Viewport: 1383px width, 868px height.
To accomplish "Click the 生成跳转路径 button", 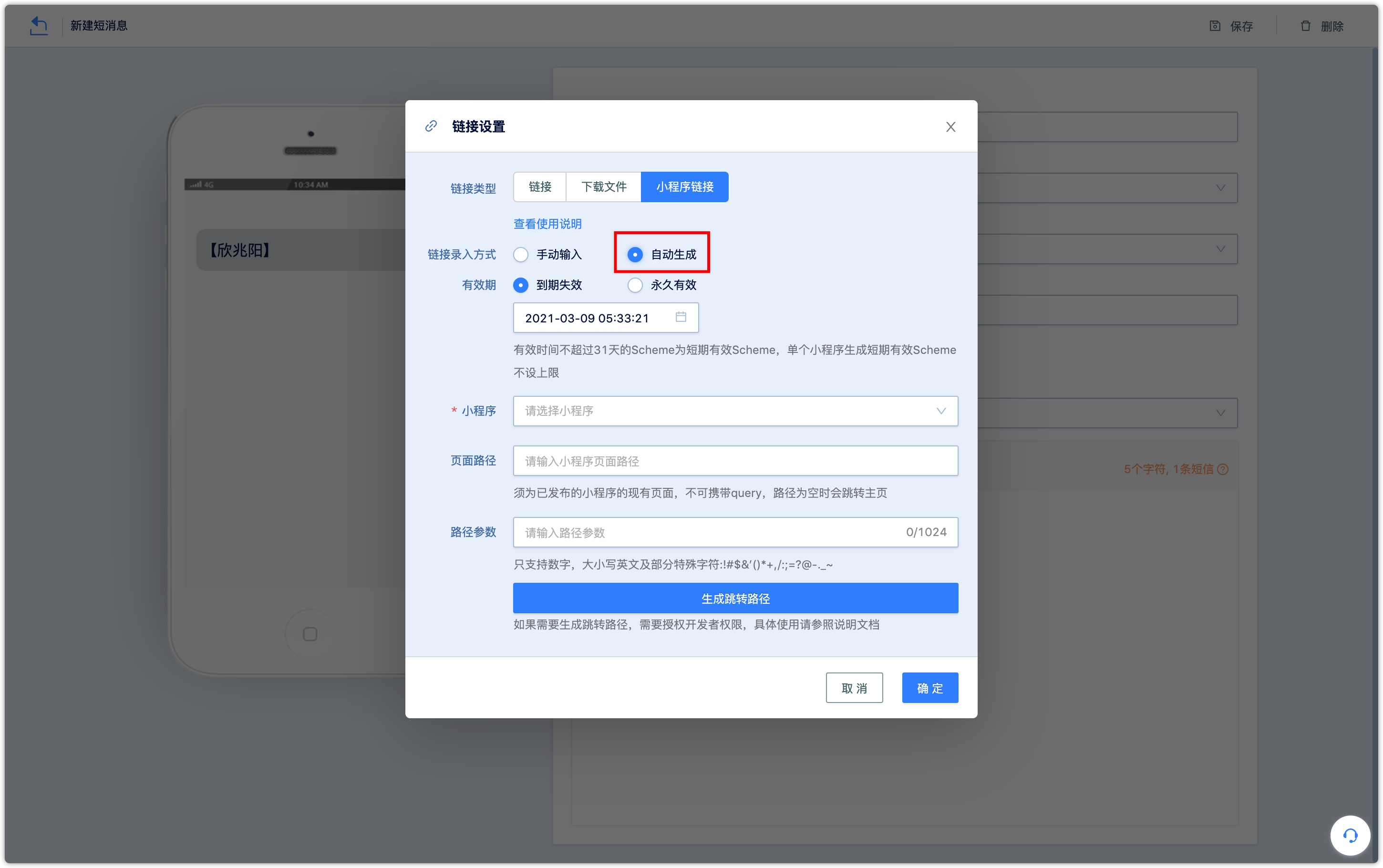I will (x=736, y=598).
